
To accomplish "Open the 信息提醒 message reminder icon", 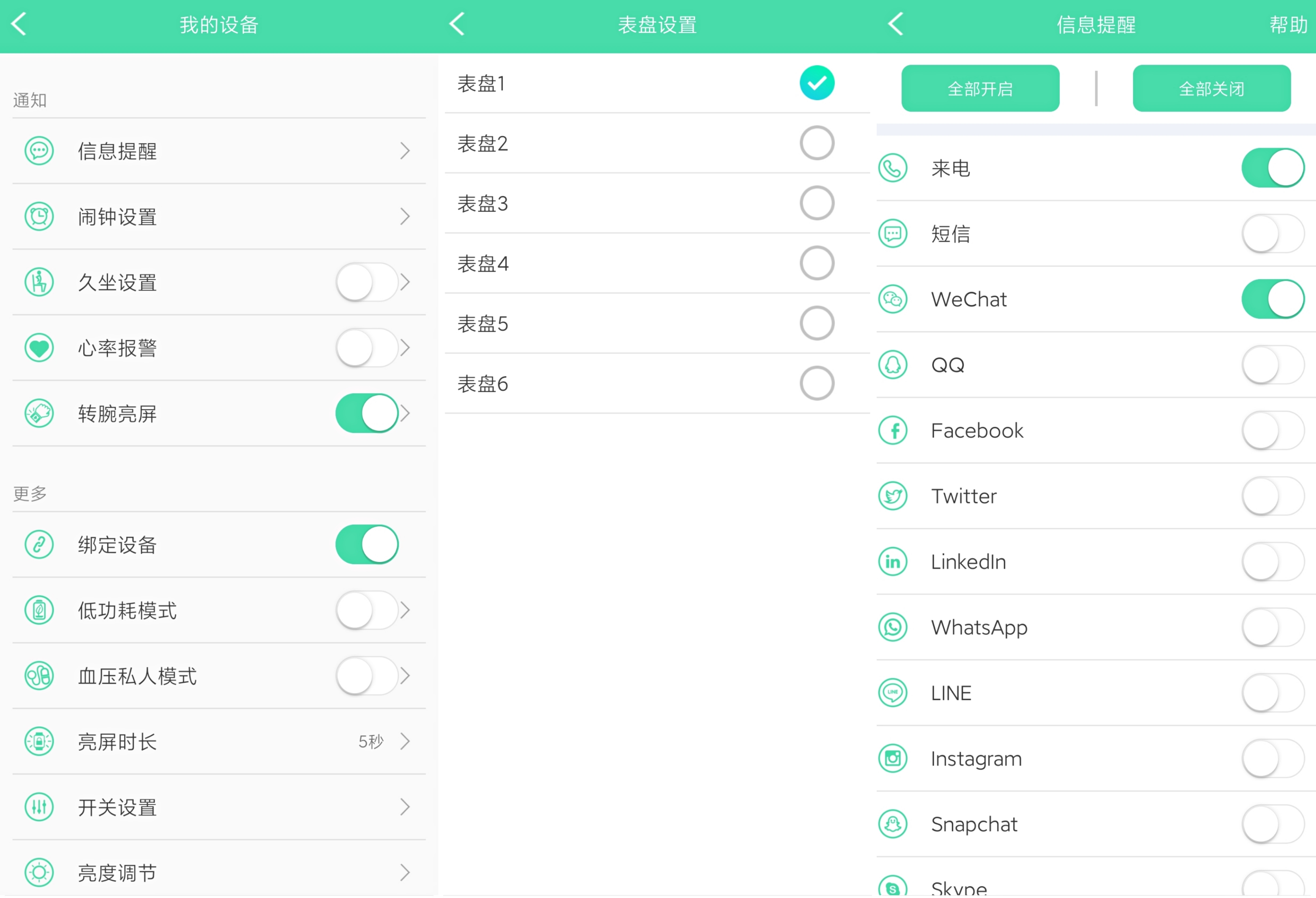I will coord(39,151).
